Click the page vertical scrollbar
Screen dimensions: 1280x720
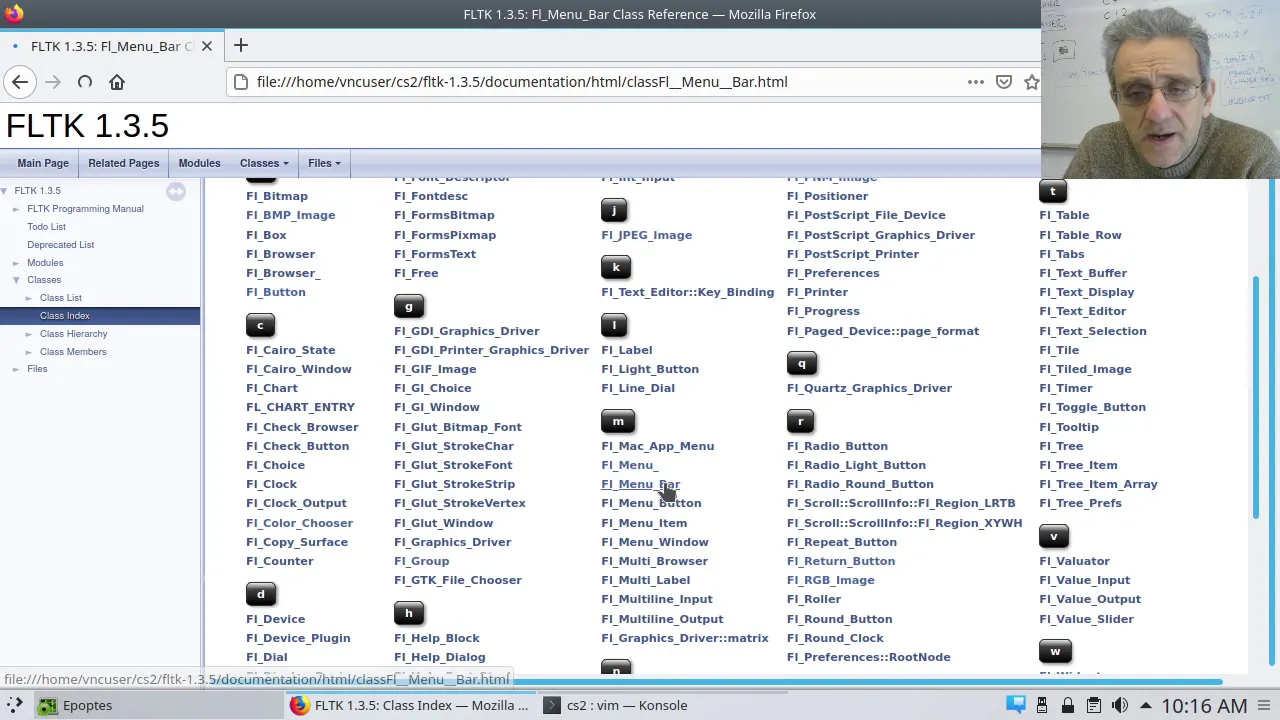click(x=1257, y=400)
